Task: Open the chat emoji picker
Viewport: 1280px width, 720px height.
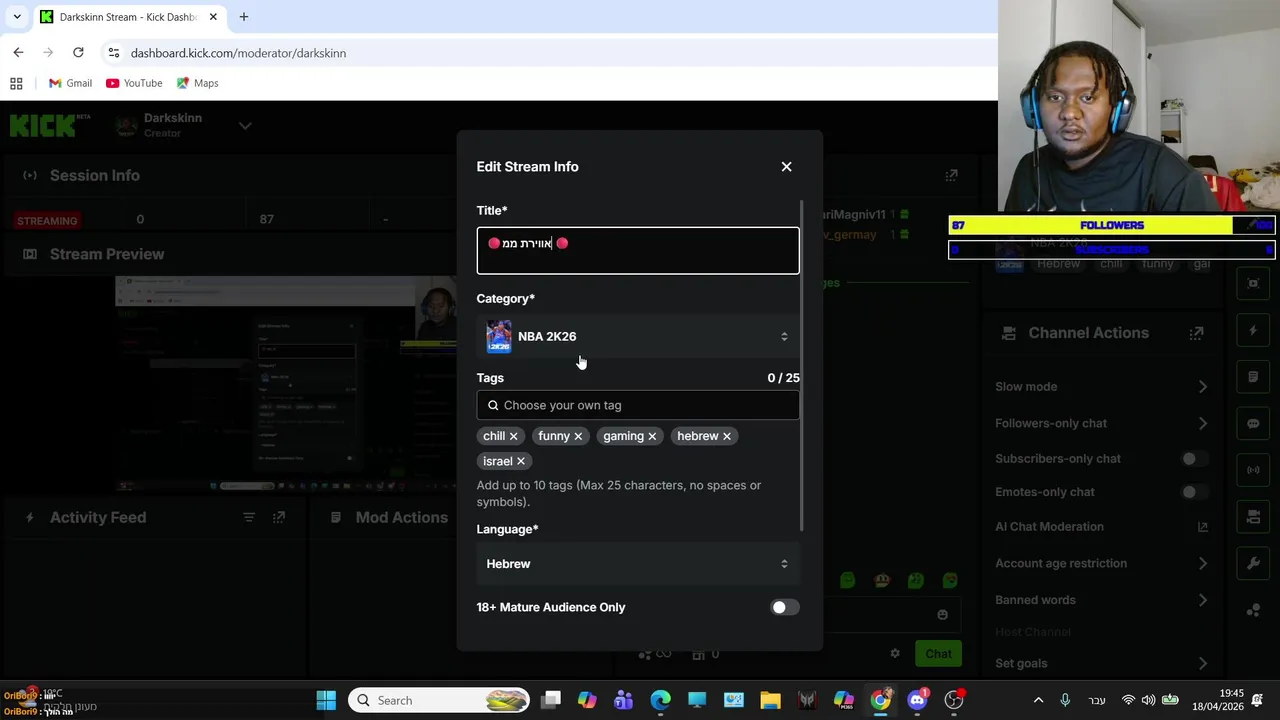Action: (942, 615)
